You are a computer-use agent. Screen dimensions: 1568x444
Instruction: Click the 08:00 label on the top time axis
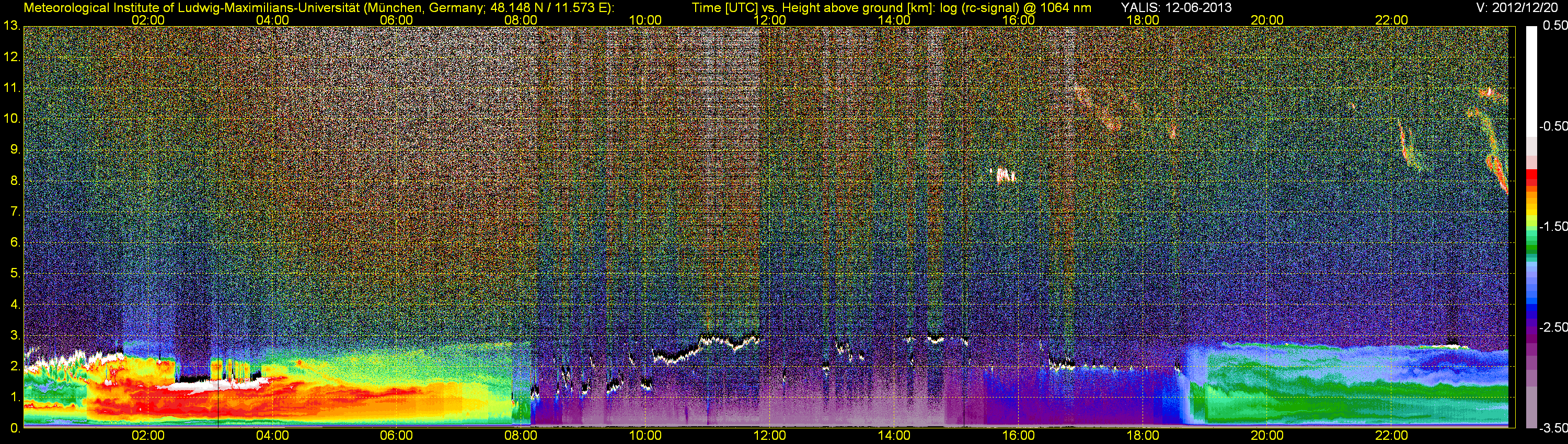click(x=521, y=20)
